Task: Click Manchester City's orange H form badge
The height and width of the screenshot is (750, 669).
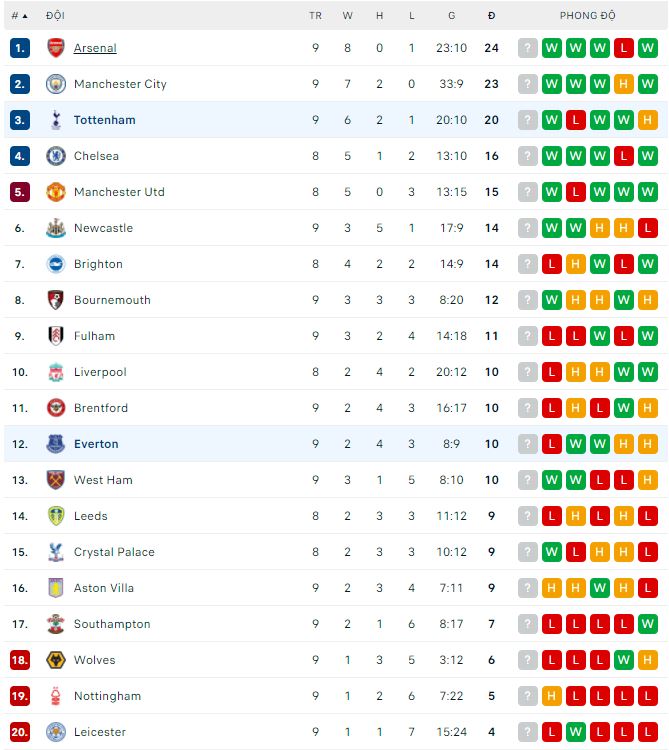Action: tap(624, 84)
